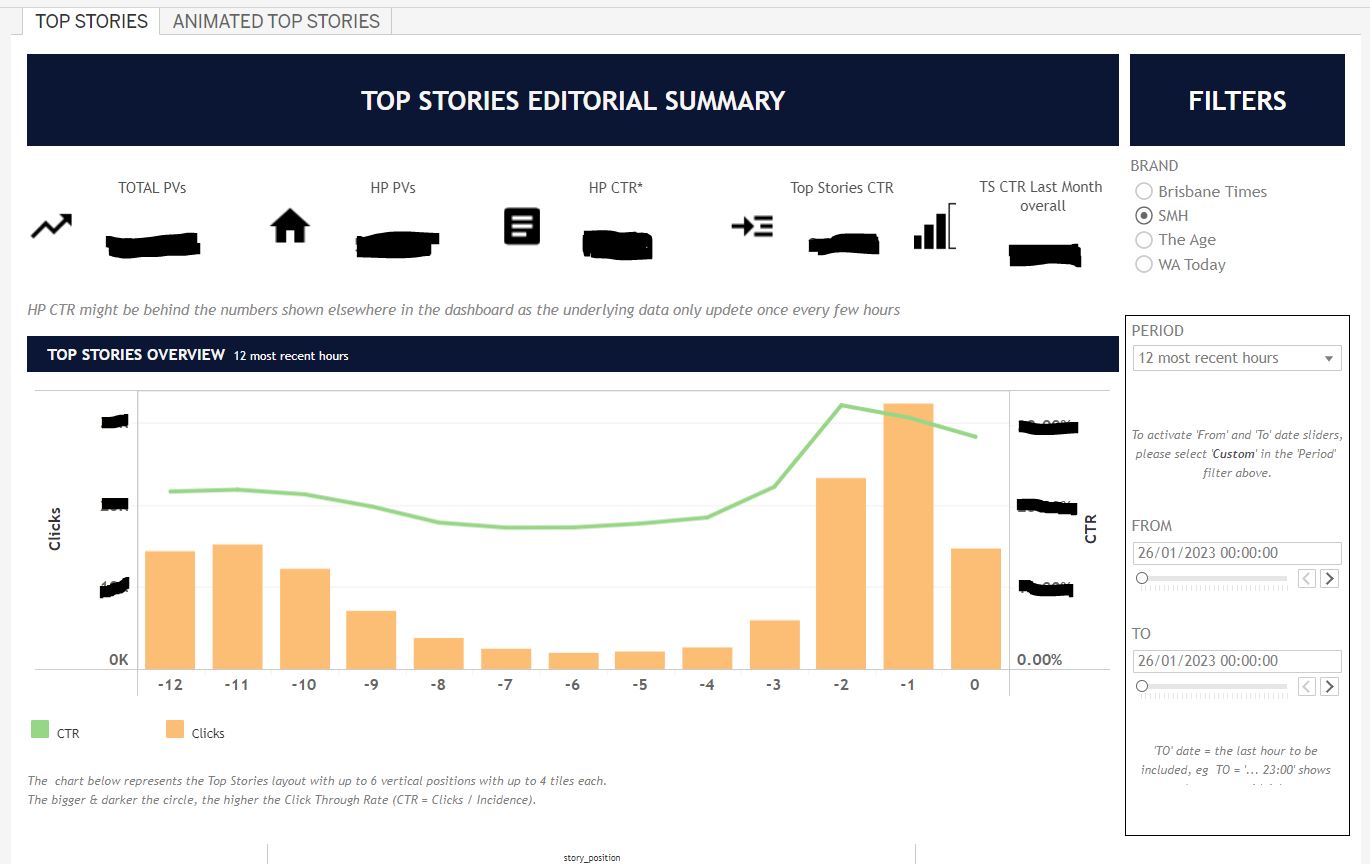Click the trending arrow icon beside TOTAL PVs

51,226
